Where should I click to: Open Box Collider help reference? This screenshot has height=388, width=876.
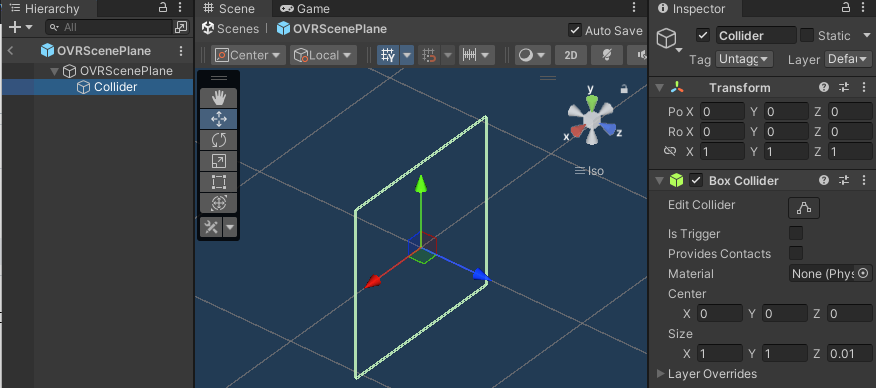click(x=823, y=180)
